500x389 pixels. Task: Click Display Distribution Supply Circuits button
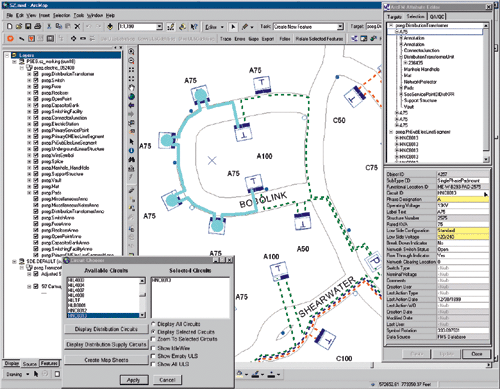[106, 344]
